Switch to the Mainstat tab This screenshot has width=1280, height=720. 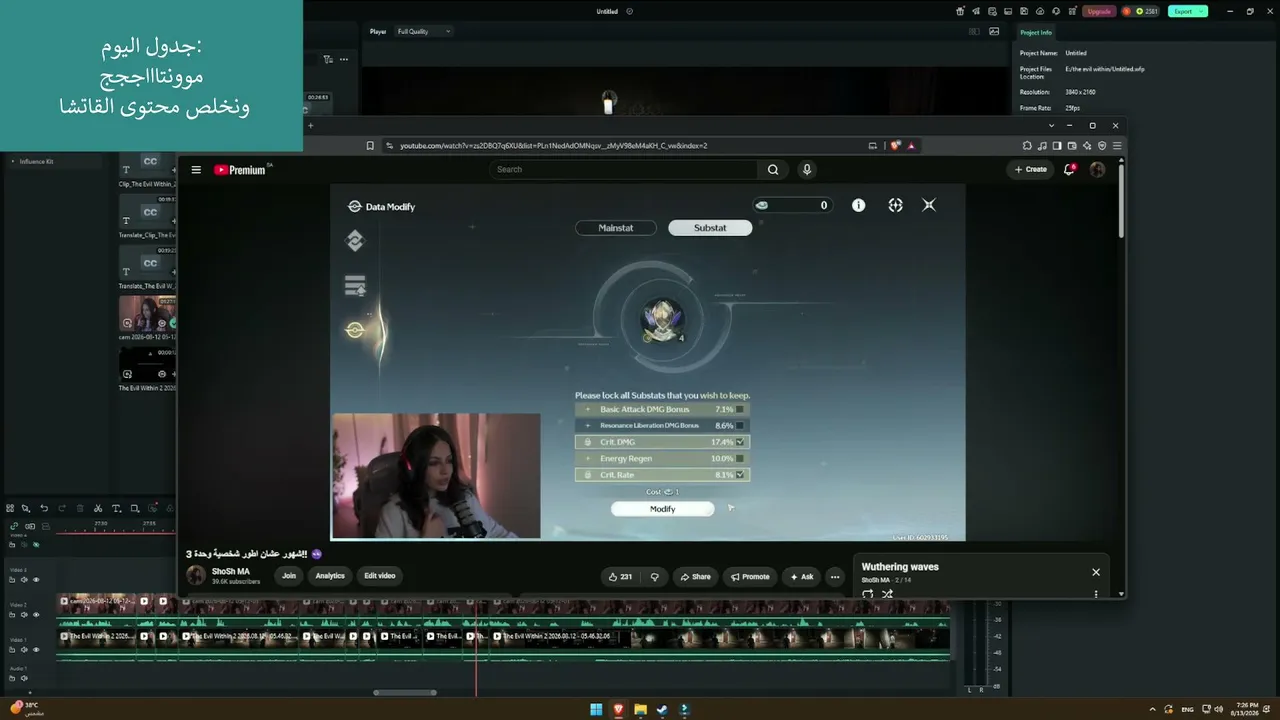616,228
